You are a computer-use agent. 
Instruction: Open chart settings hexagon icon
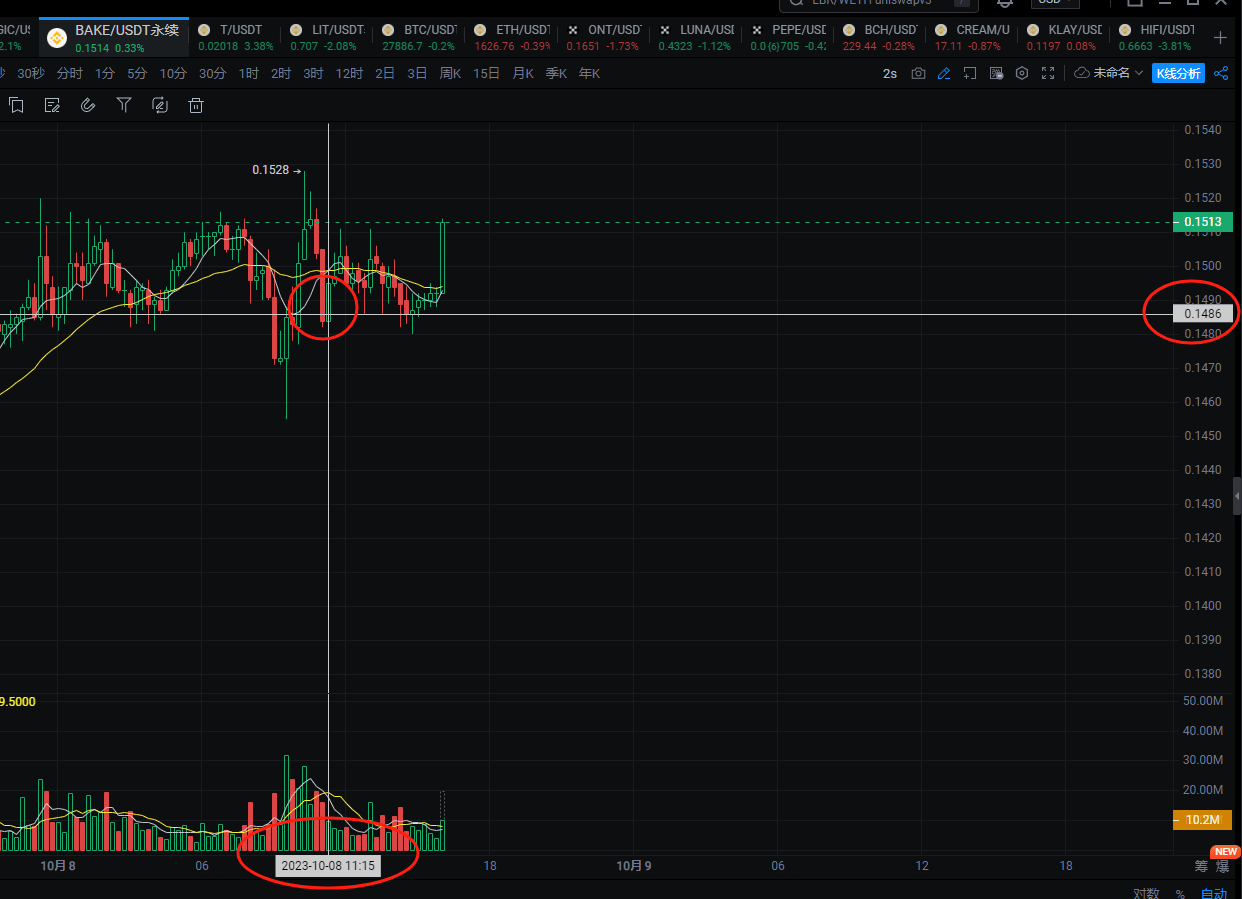pos(1022,73)
